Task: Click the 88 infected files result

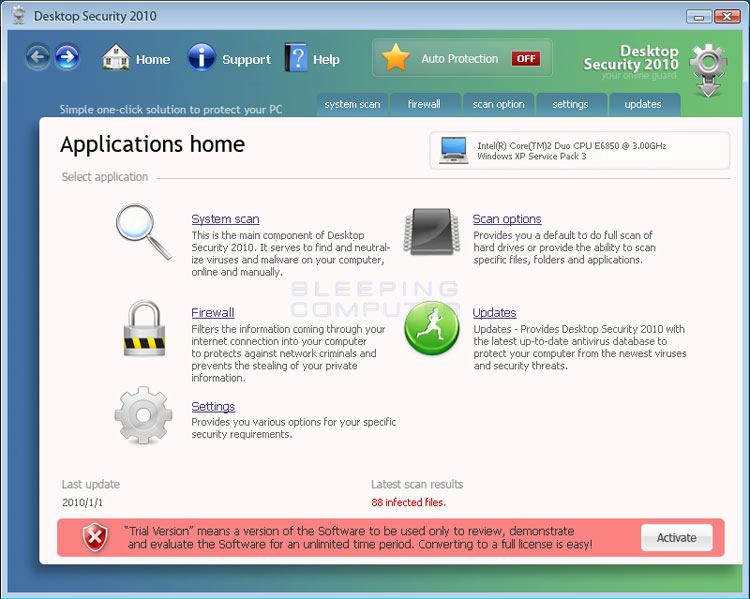Action: click(408, 502)
